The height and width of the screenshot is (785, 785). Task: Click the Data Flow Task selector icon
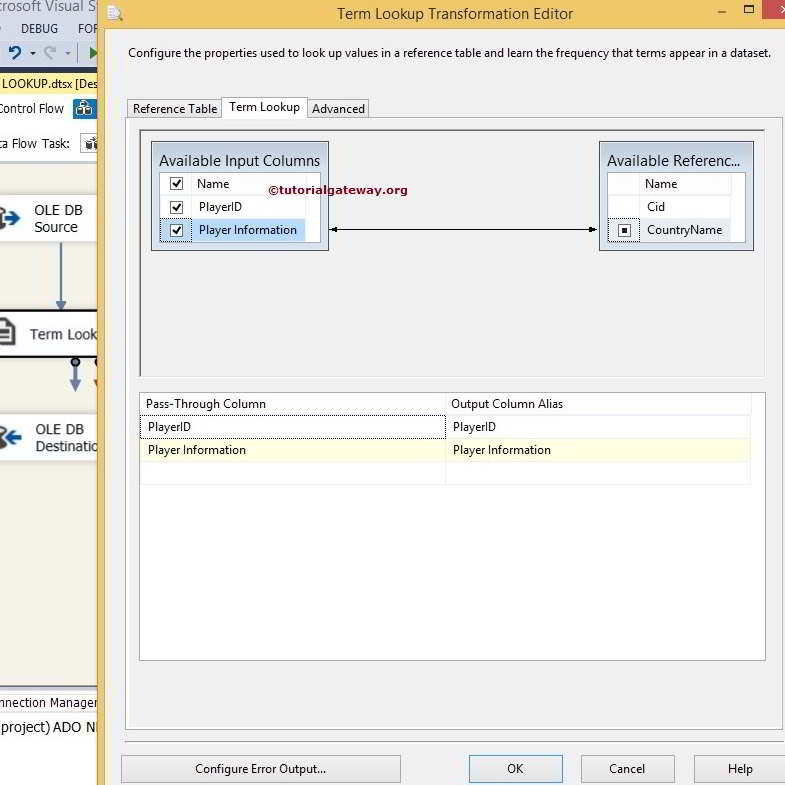tap(89, 144)
